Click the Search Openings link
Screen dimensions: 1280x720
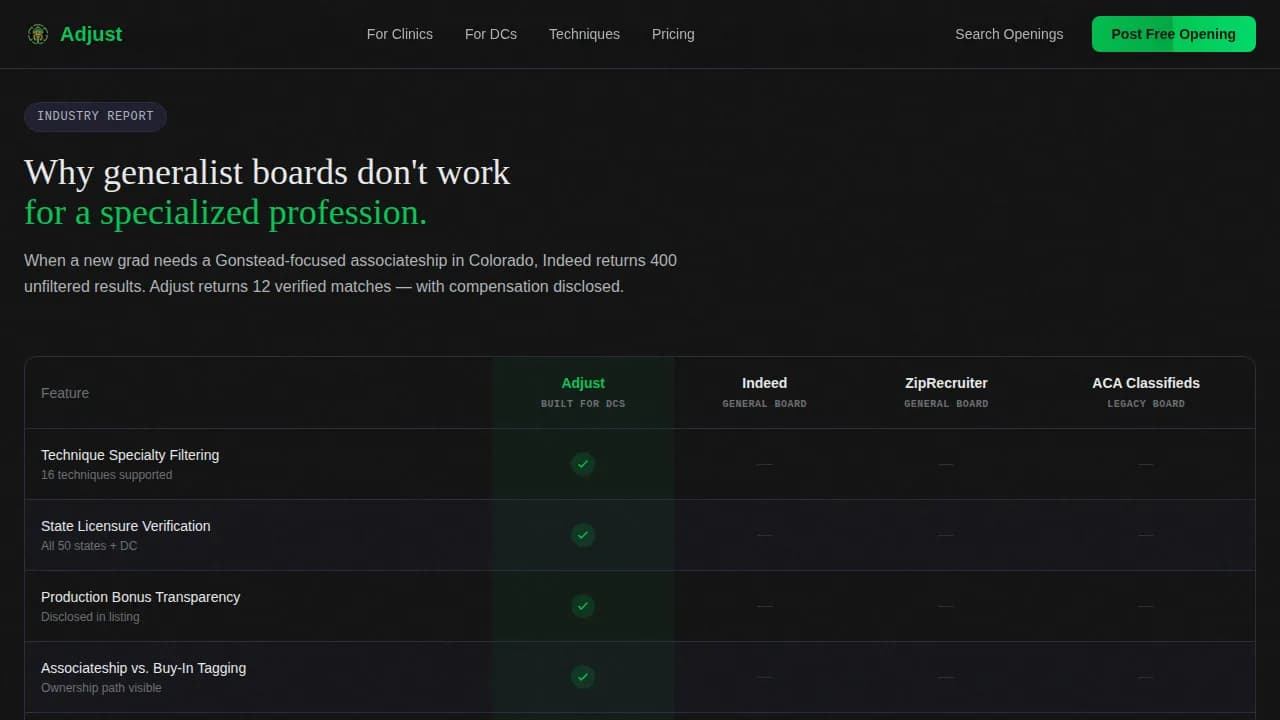click(x=1008, y=34)
